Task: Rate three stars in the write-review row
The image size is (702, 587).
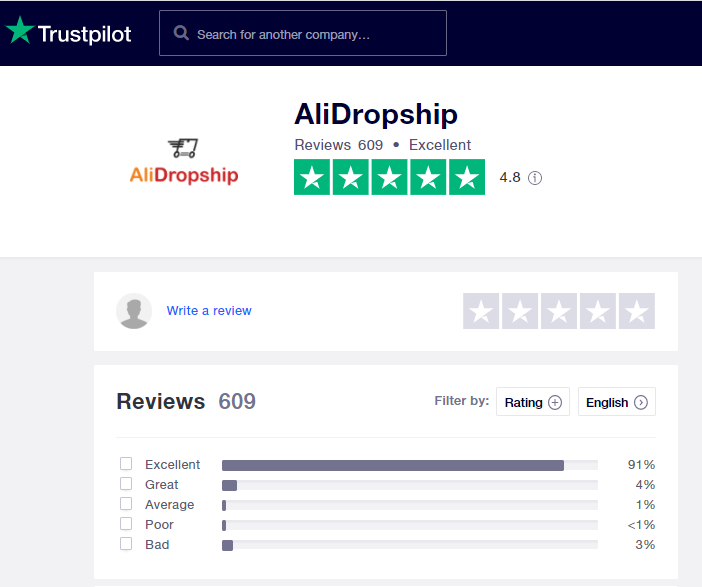Action: (559, 311)
